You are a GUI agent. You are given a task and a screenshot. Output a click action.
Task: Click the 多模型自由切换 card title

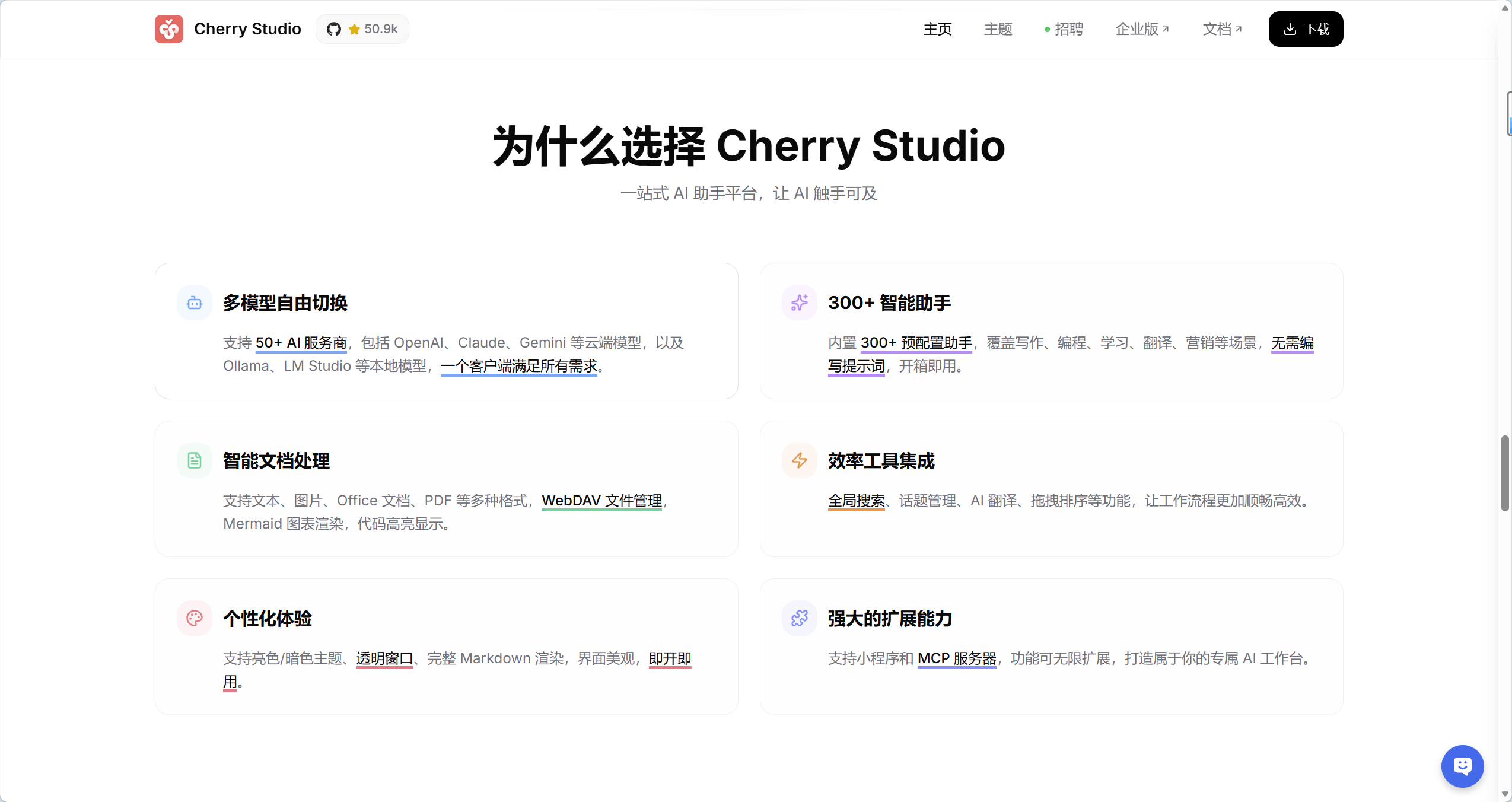tap(285, 303)
